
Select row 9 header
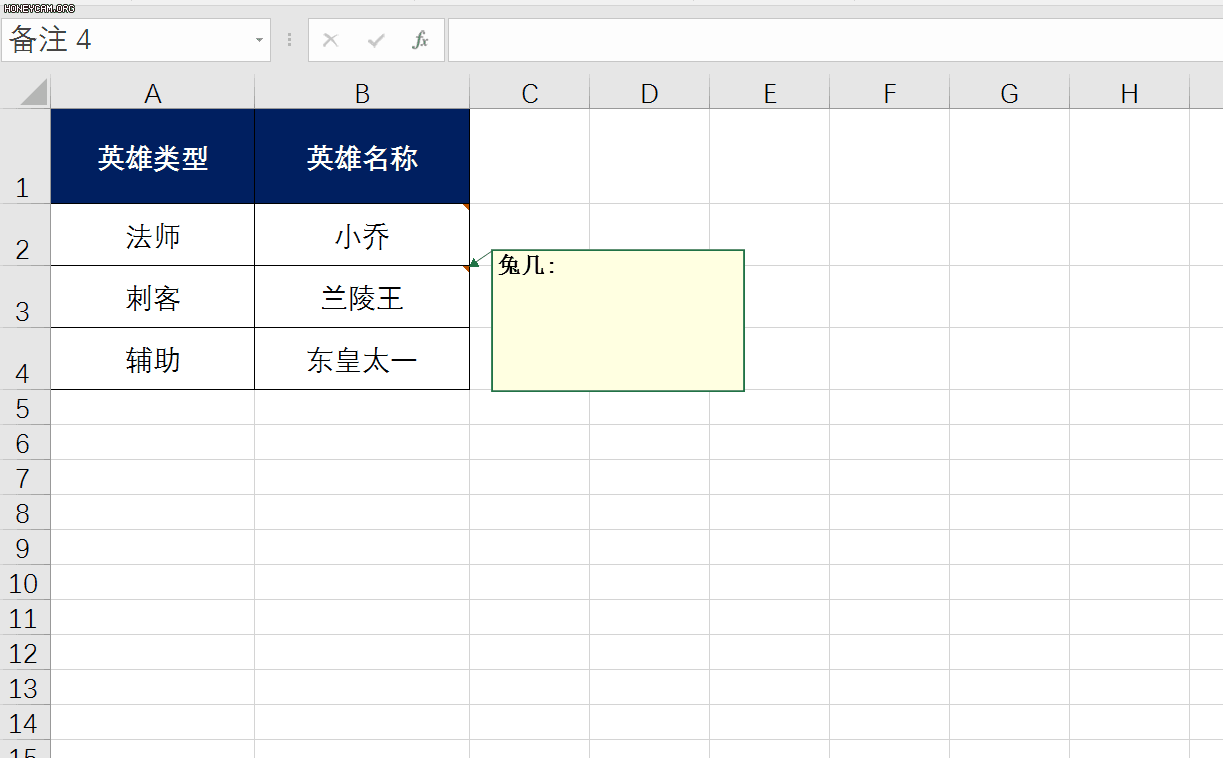coord(25,547)
